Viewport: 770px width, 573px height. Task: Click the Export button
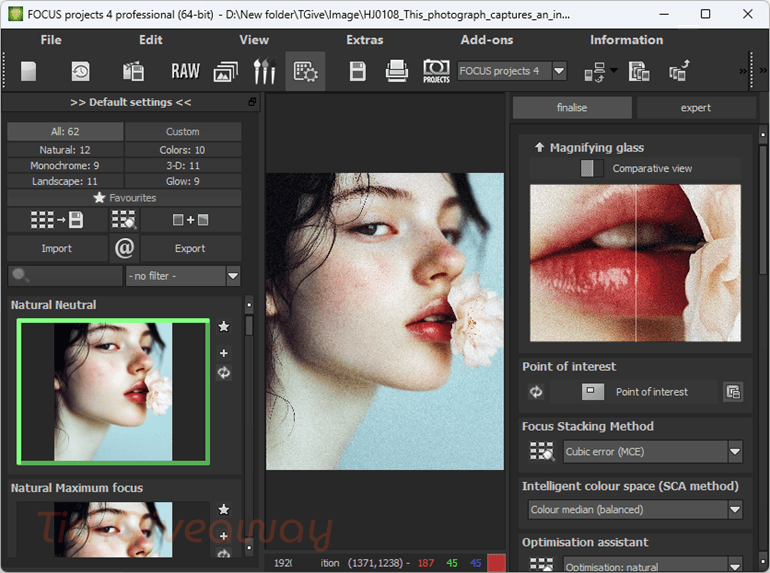coord(191,248)
